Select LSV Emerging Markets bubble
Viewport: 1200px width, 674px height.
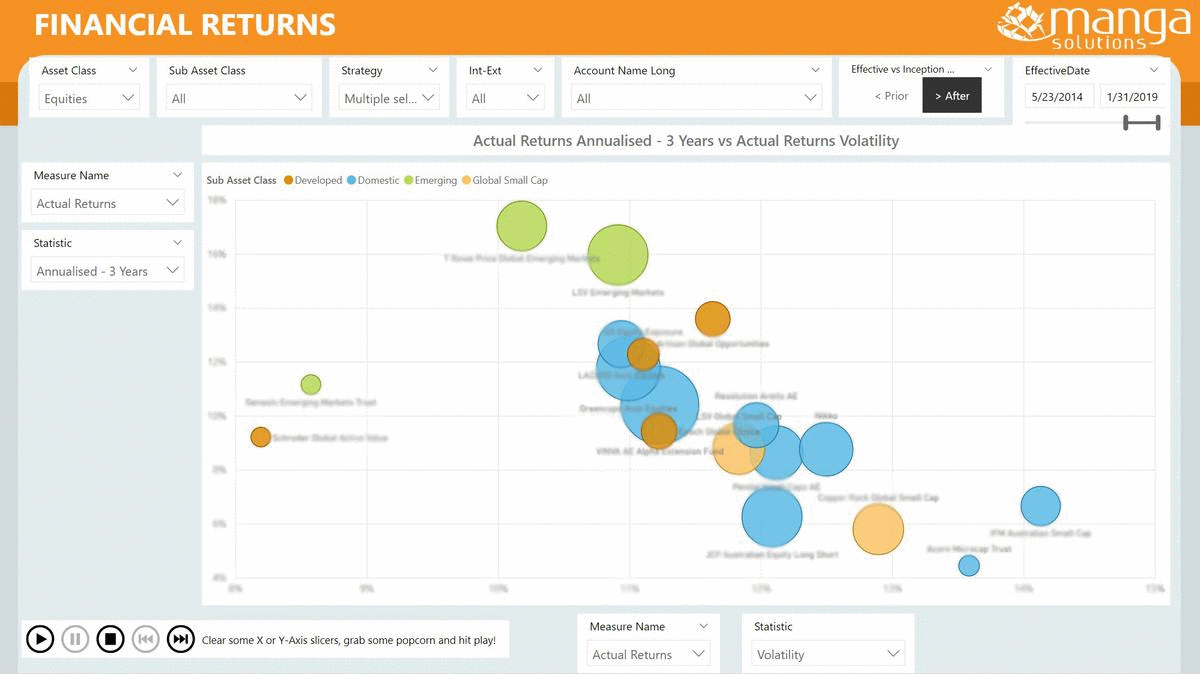(618, 255)
